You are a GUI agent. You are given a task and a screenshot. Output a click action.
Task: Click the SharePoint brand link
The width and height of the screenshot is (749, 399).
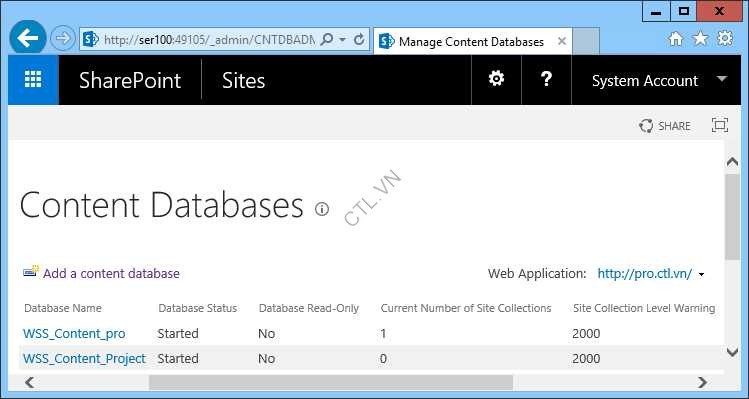coord(130,80)
